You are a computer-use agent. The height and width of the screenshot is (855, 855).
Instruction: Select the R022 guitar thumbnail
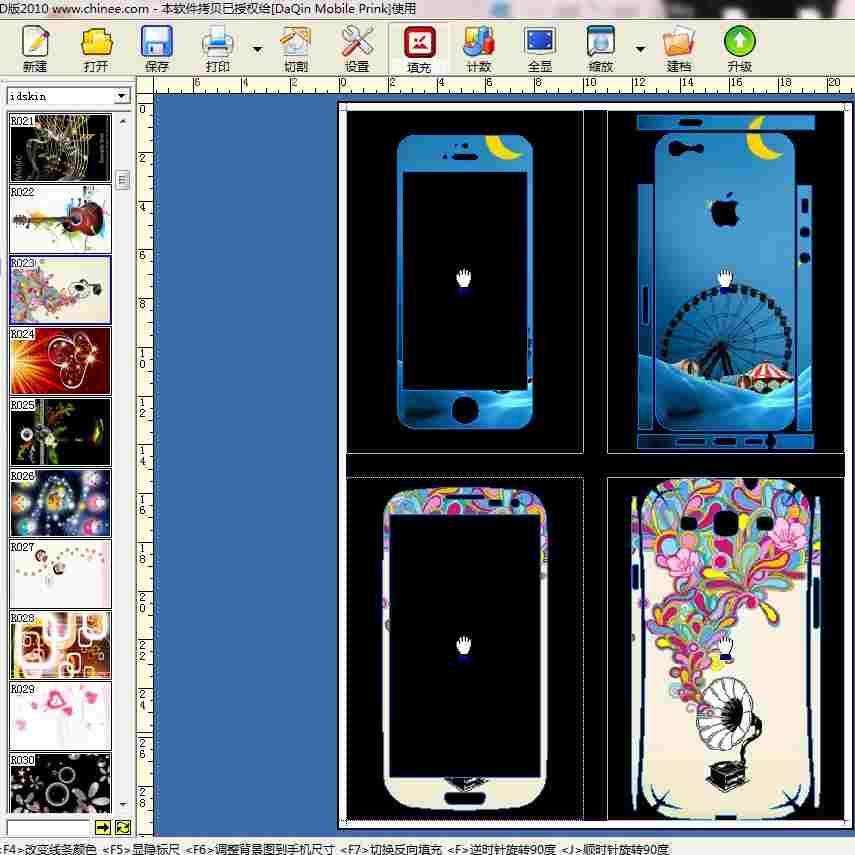pyautogui.click(x=60, y=218)
